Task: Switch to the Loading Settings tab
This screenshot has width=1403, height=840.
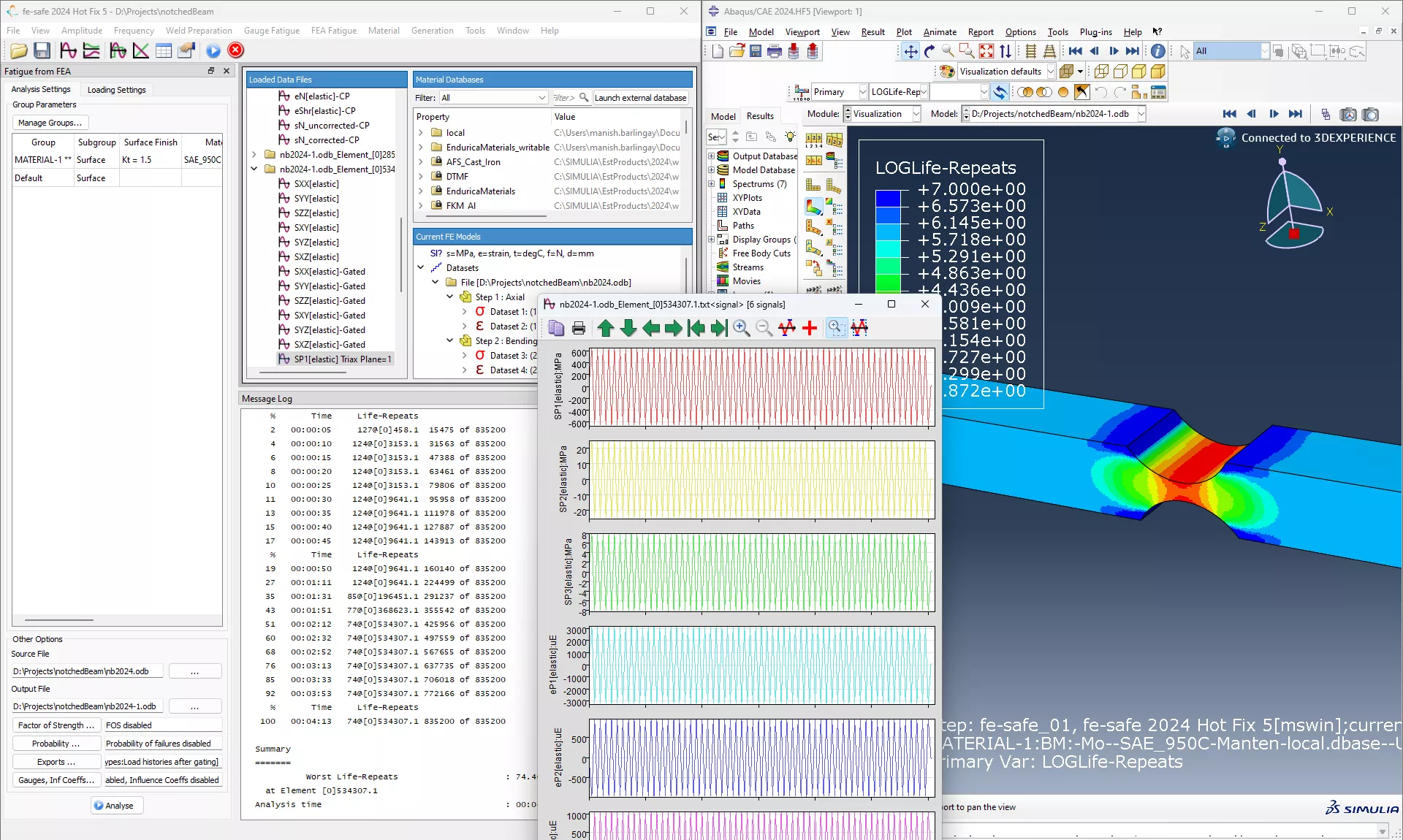Action: (116, 89)
